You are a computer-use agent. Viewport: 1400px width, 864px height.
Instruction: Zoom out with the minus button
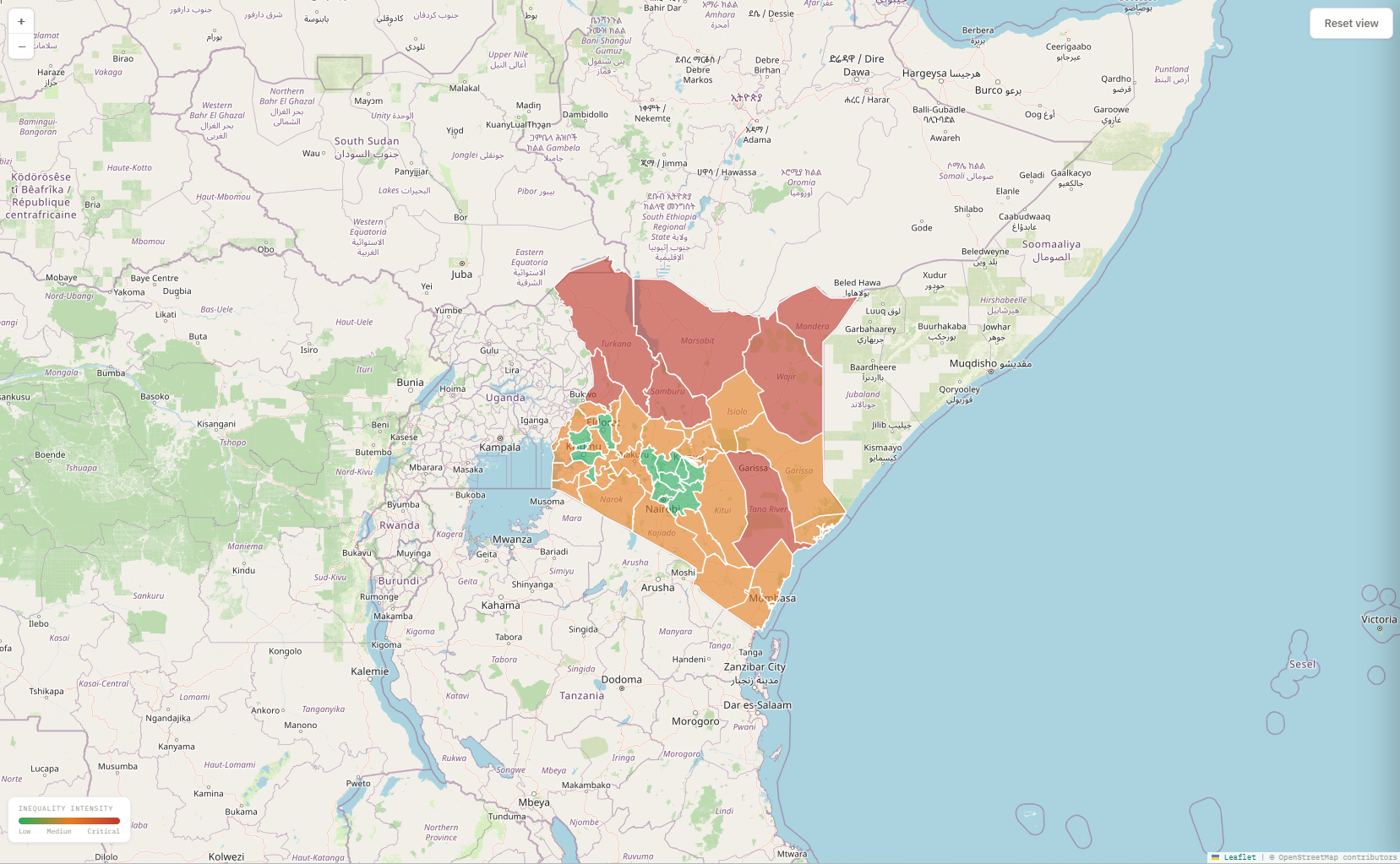point(21,46)
